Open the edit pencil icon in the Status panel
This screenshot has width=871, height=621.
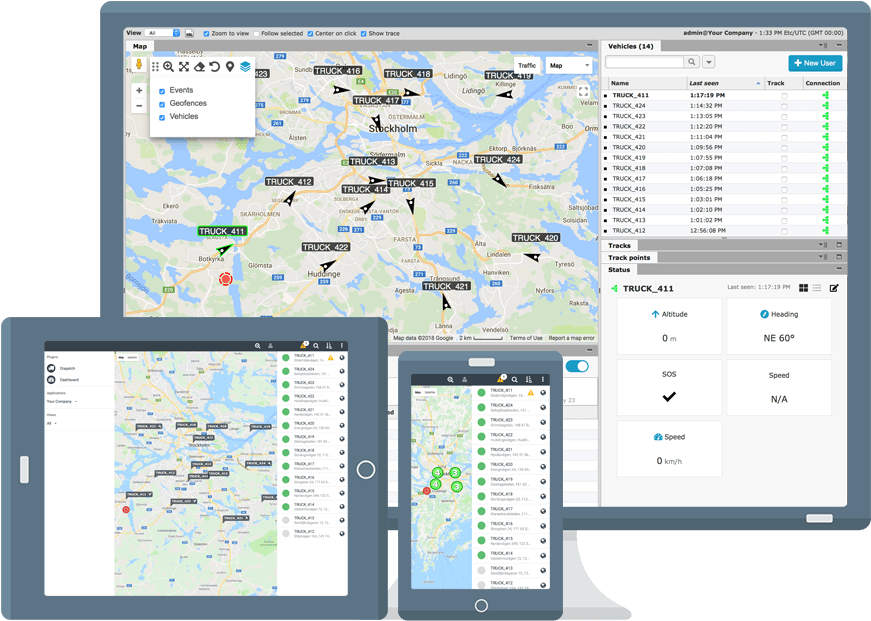click(x=833, y=288)
